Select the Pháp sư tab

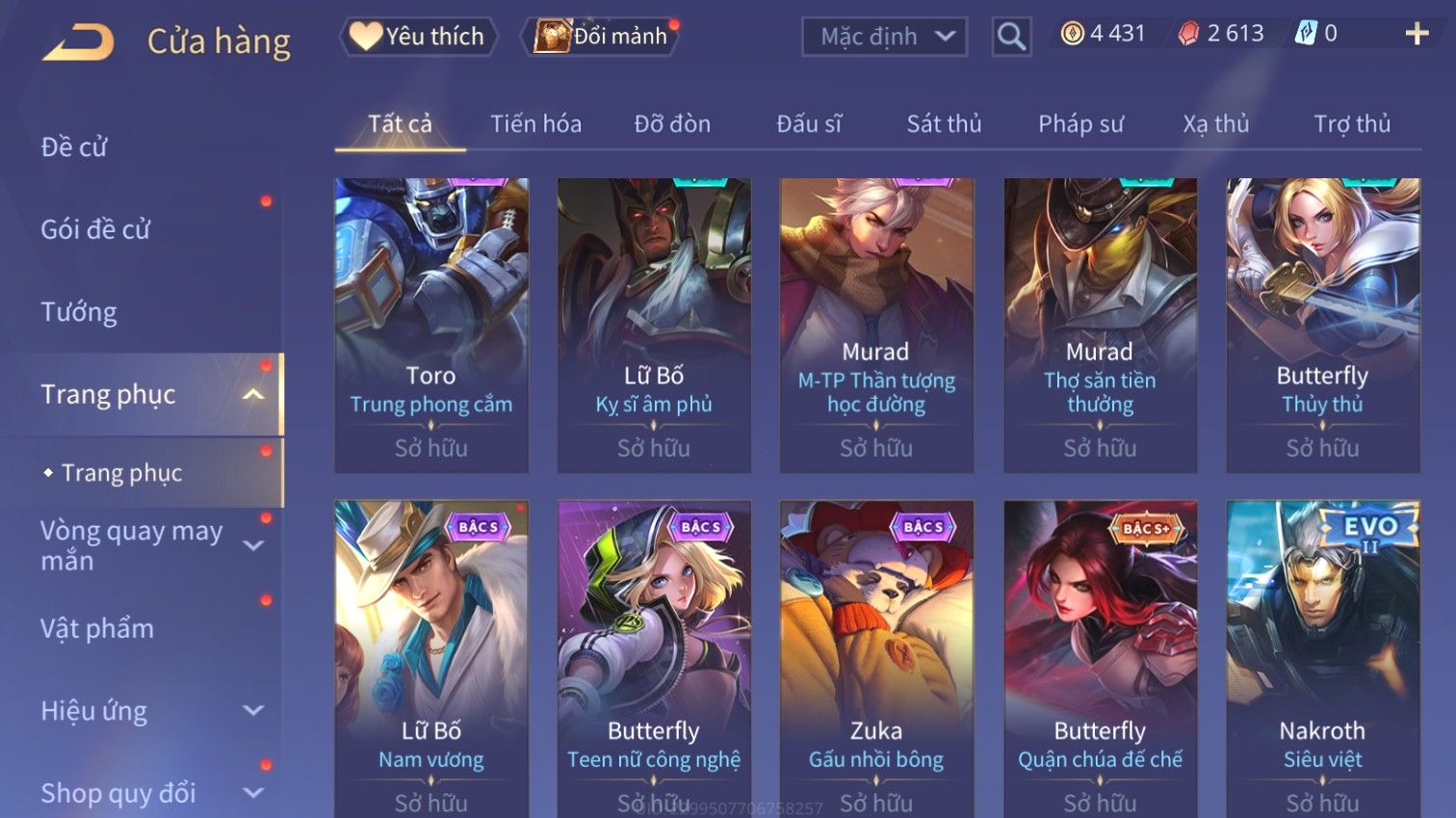[x=1080, y=124]
